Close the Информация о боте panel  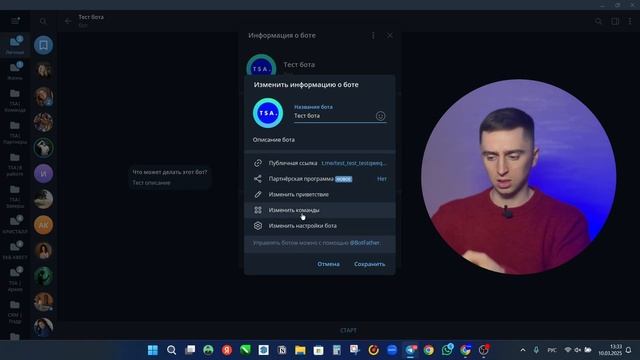pos(389,36)
